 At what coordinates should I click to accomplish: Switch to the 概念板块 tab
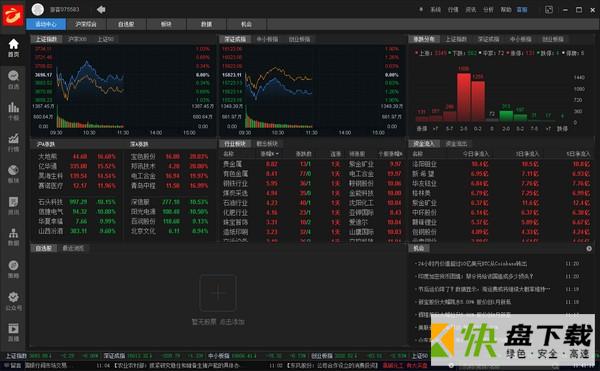pos(267,144)
